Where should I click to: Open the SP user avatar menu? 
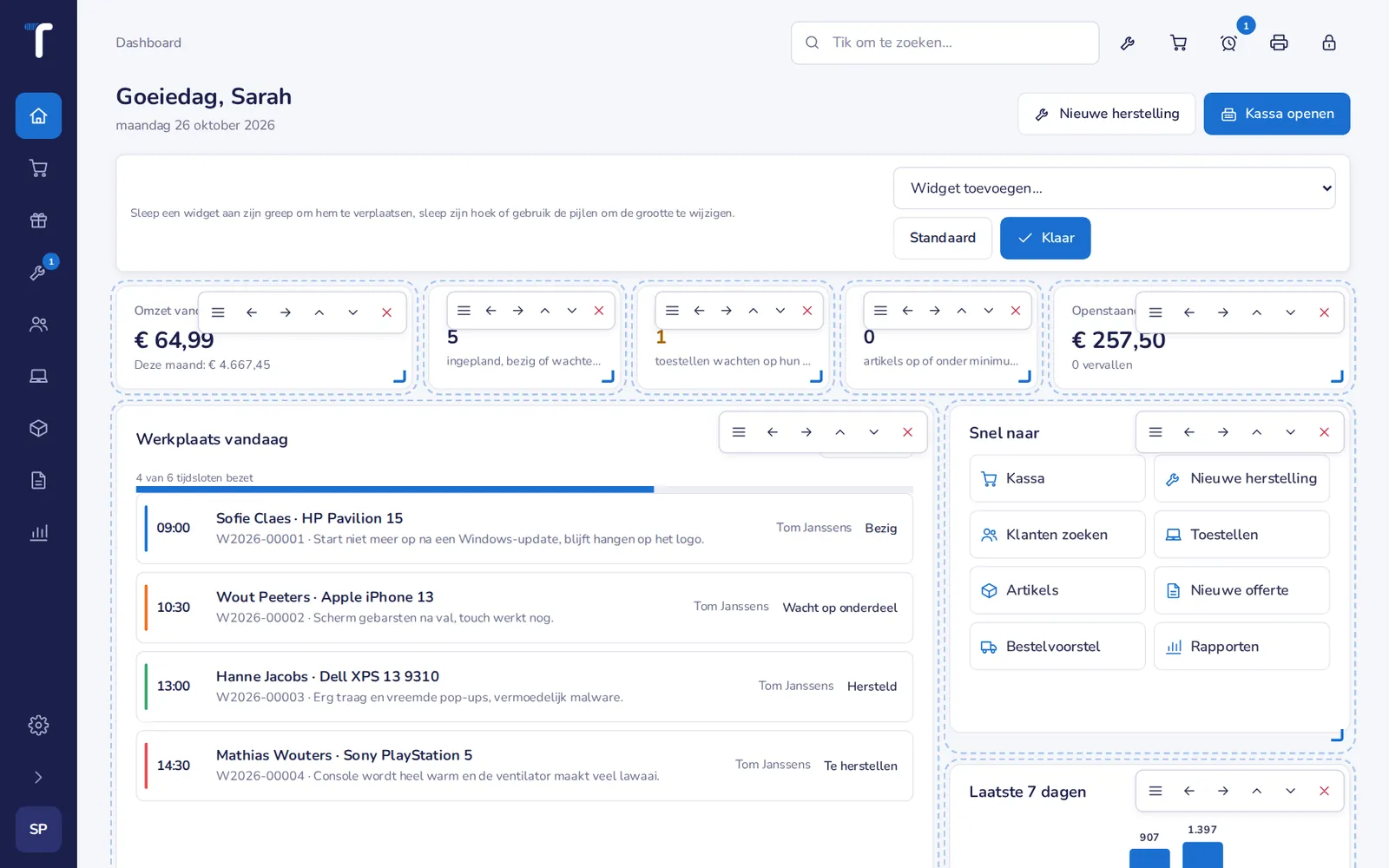tap(38, 829)
